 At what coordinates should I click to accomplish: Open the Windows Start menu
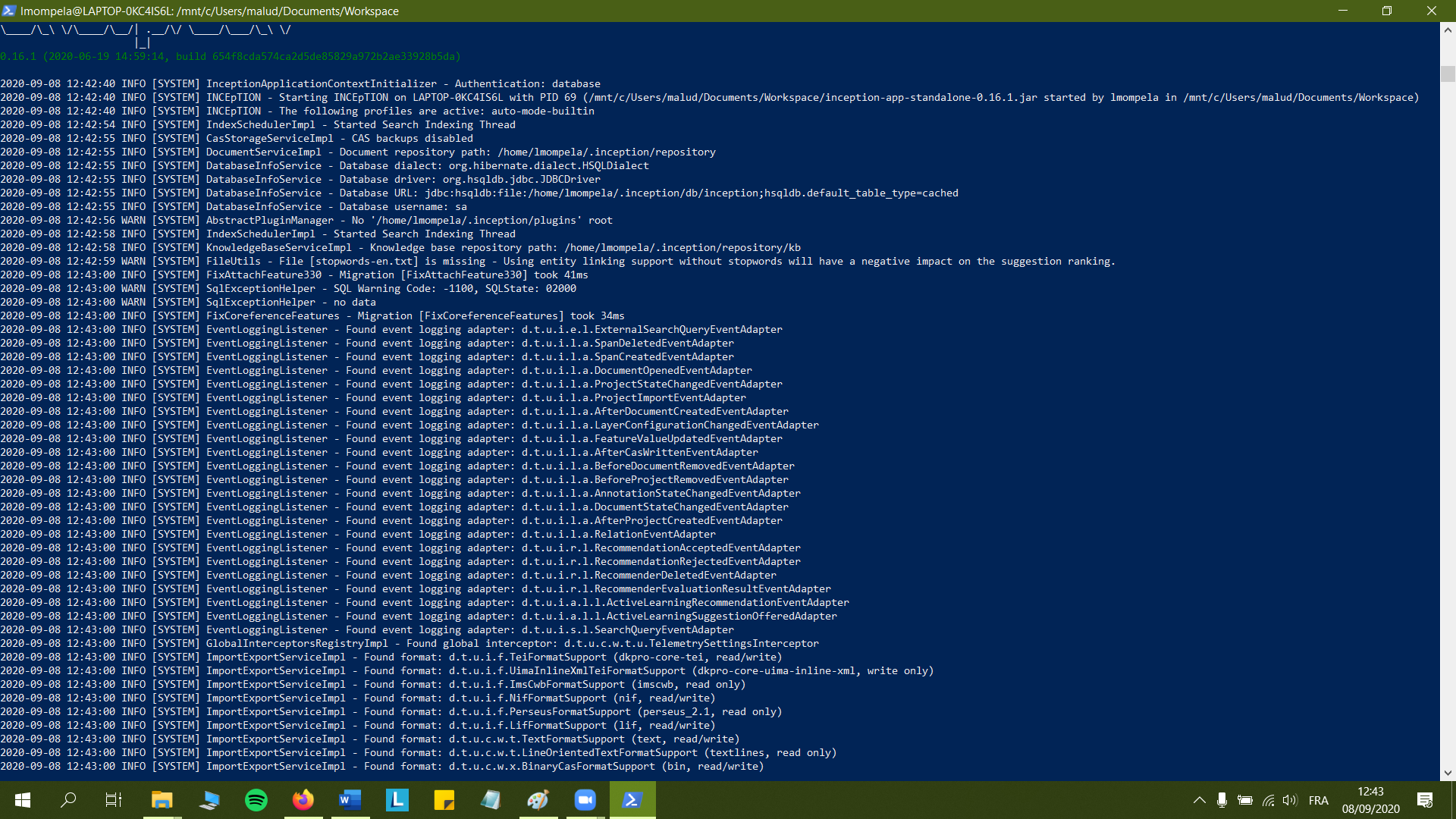click(23, 800)
